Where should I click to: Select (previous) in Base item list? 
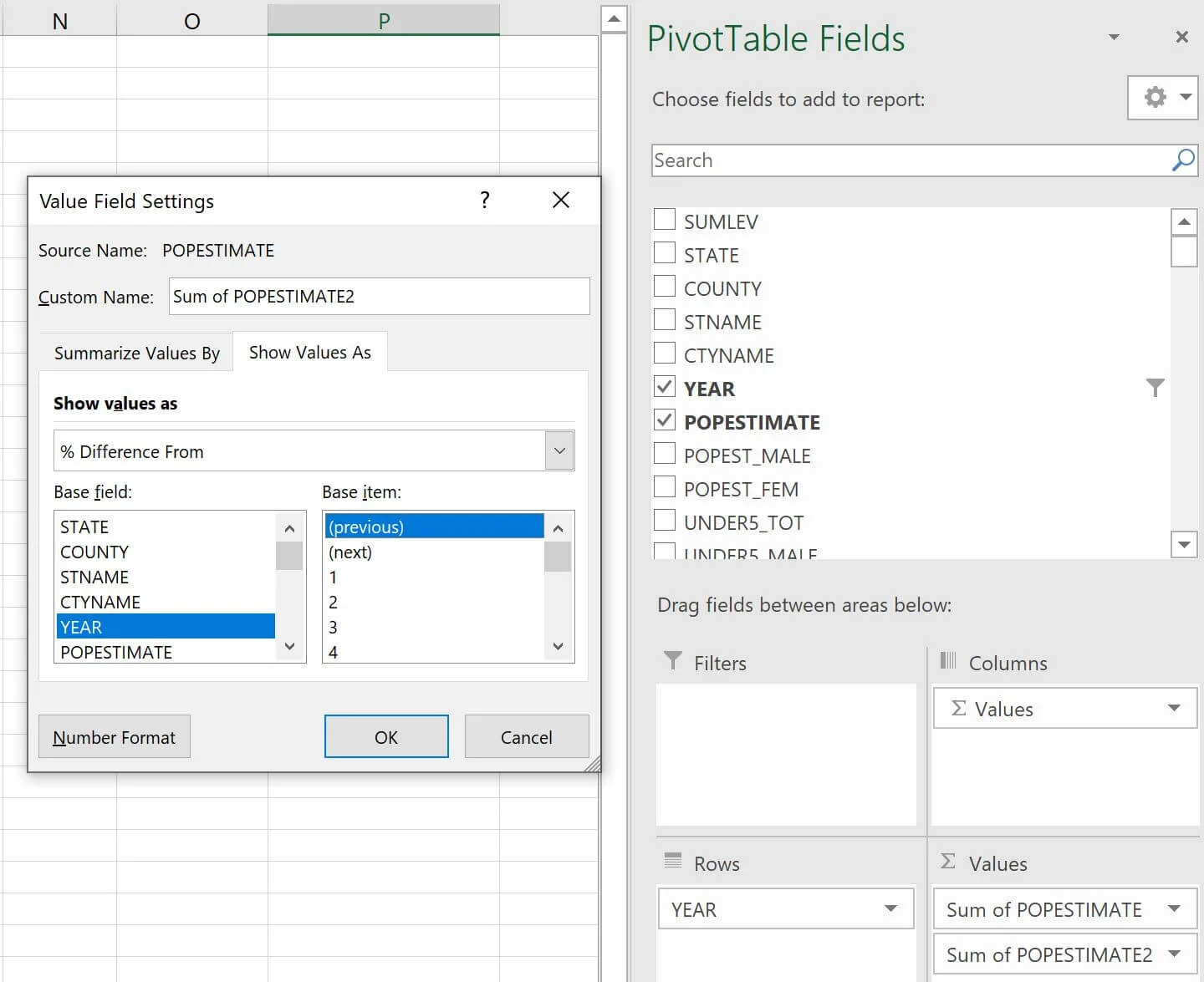click(434, 527)
